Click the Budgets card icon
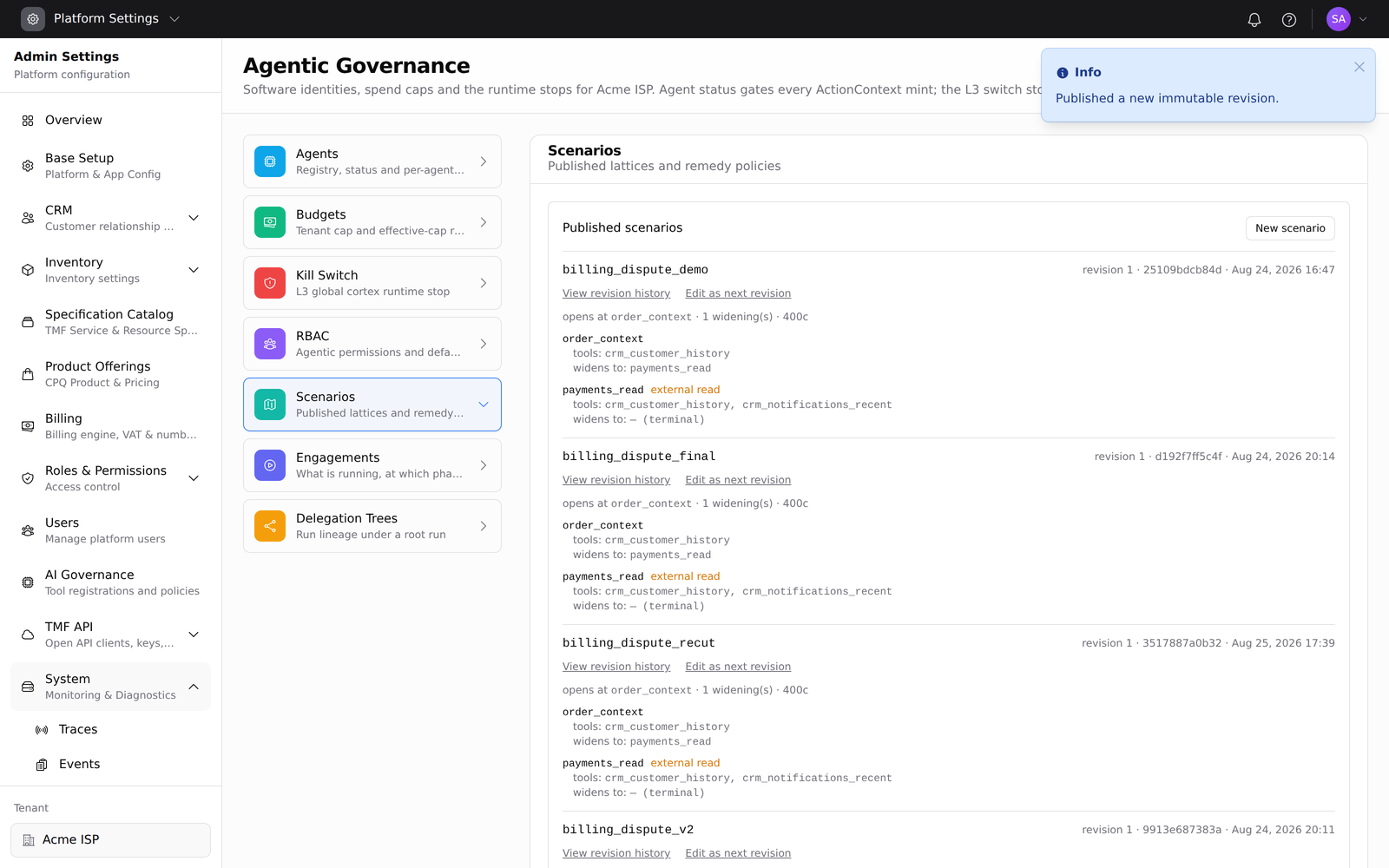Viewport: 1389px width, 868px height. click(x=270, y=222)
